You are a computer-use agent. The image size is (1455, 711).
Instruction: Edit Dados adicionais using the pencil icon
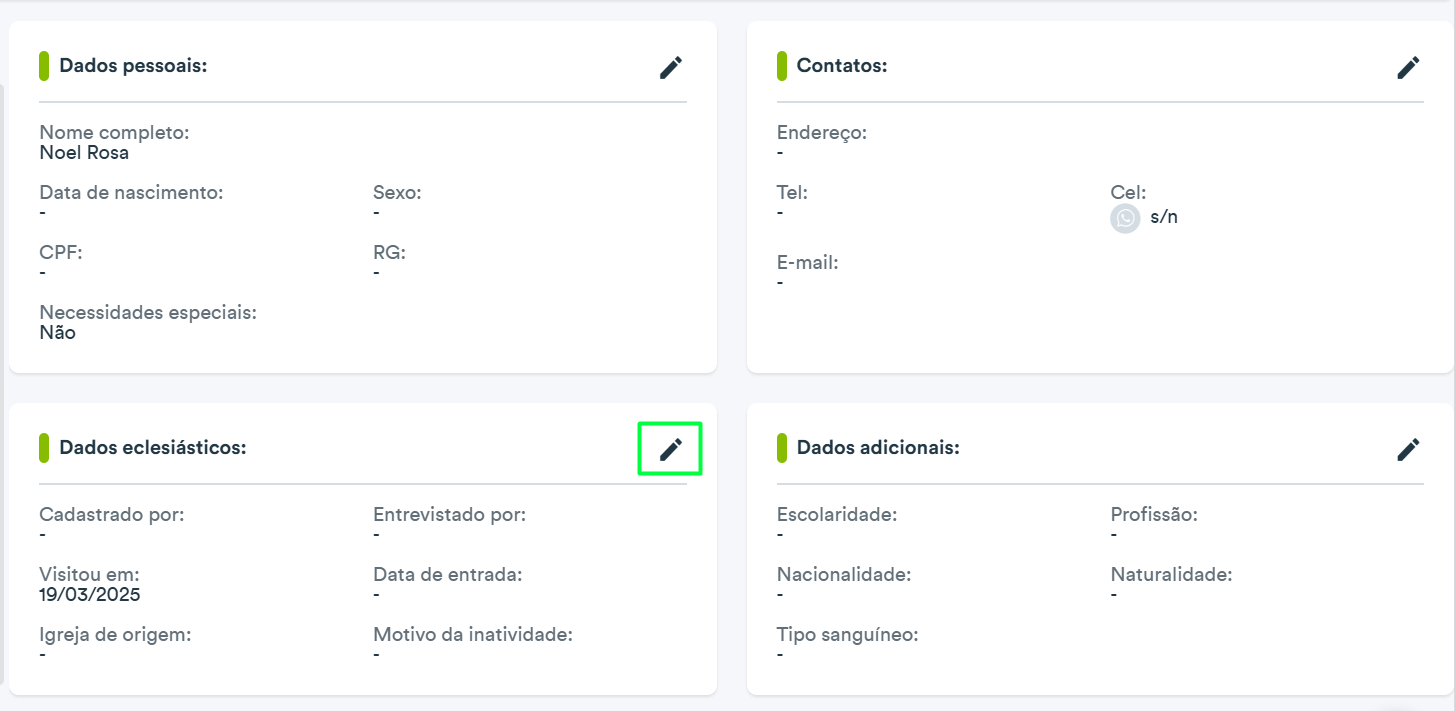click(1408, 449)
